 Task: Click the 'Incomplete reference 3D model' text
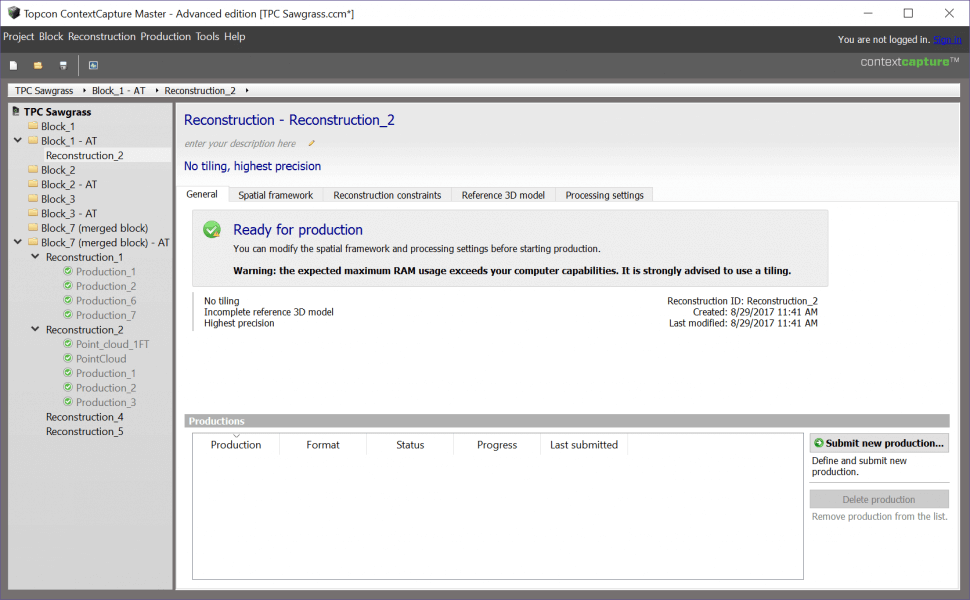[x=268, y=312]
